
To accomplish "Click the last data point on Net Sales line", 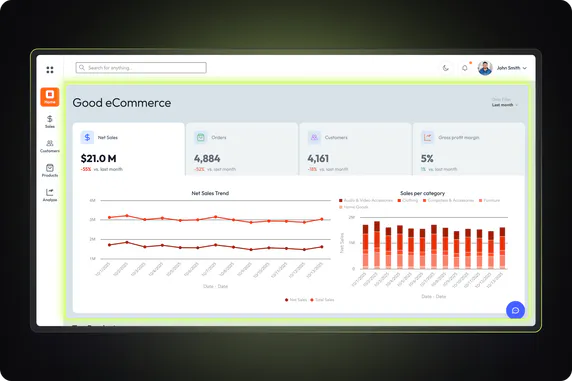I will pos(322,247).
